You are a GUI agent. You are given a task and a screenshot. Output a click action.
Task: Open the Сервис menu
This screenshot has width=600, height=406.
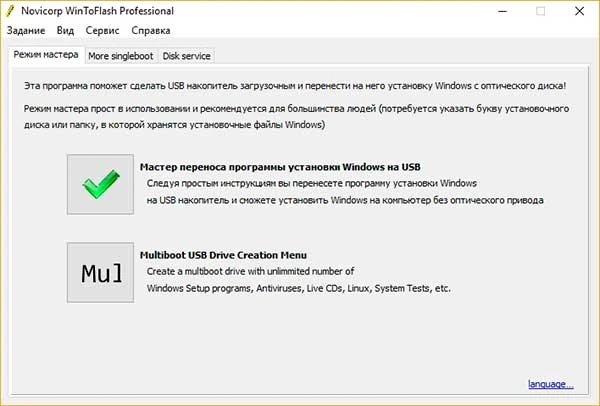click(103, 31)
